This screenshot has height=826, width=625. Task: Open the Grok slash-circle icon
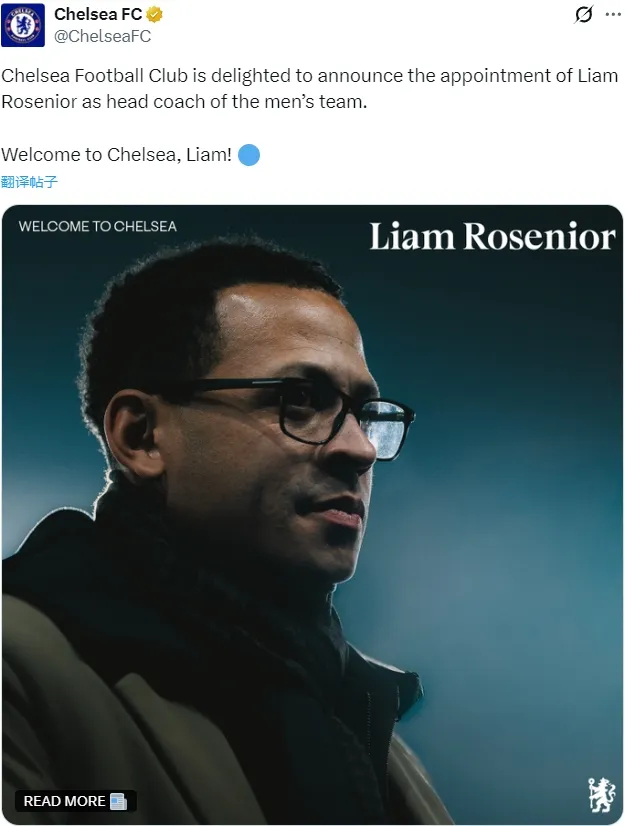pos(583,14)
